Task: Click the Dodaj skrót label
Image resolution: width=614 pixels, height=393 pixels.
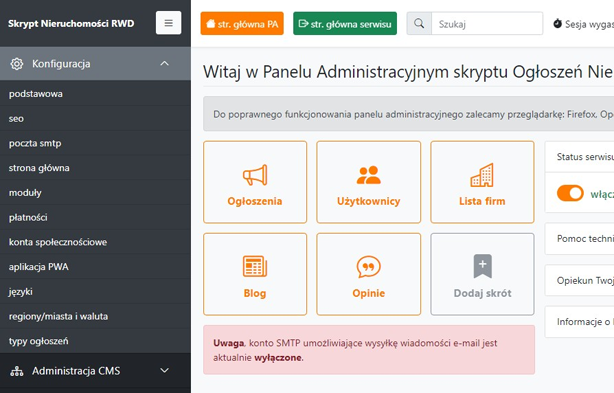Action: click(482, 293)
